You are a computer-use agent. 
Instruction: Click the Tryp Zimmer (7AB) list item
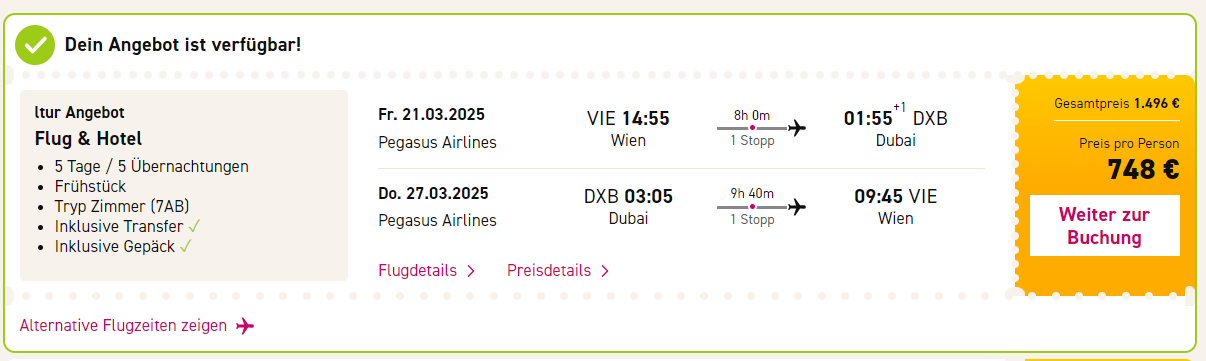(118, 206)
